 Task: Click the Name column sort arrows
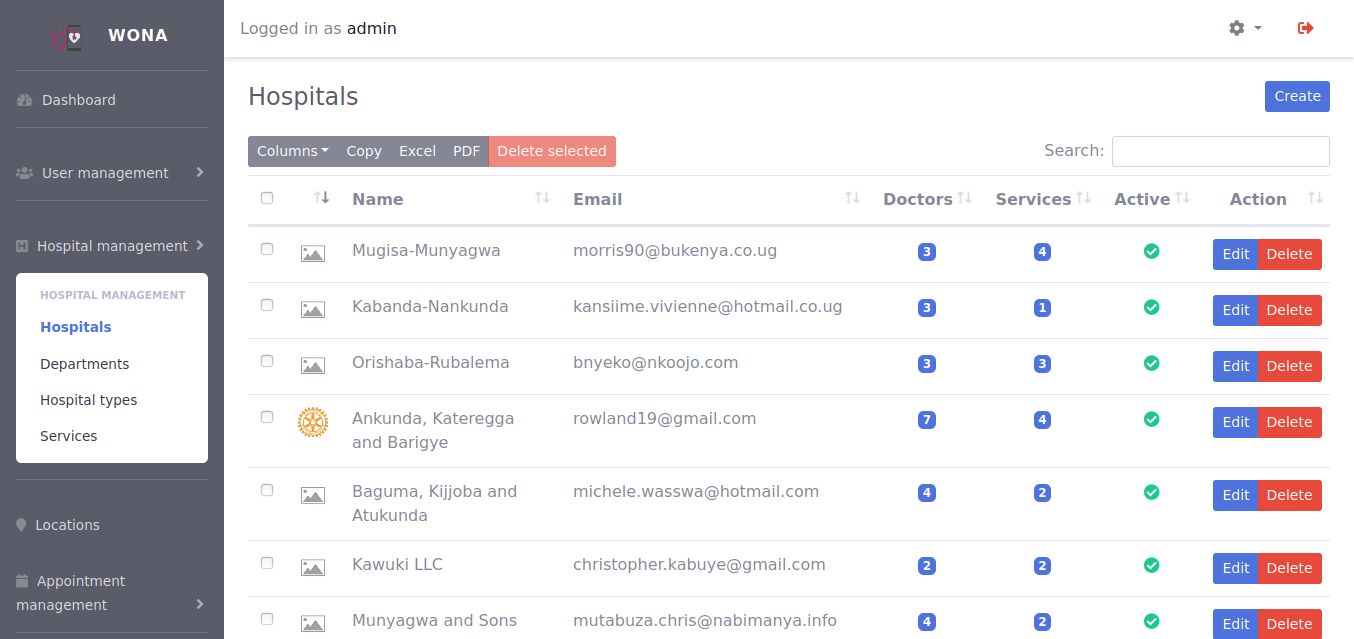[542, 198]
